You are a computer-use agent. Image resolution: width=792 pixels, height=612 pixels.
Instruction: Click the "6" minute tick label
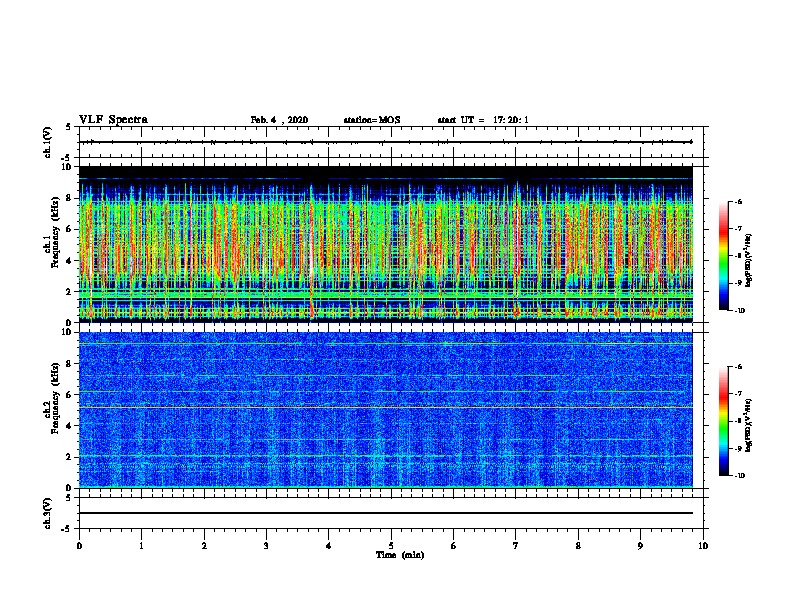point(454,546)
